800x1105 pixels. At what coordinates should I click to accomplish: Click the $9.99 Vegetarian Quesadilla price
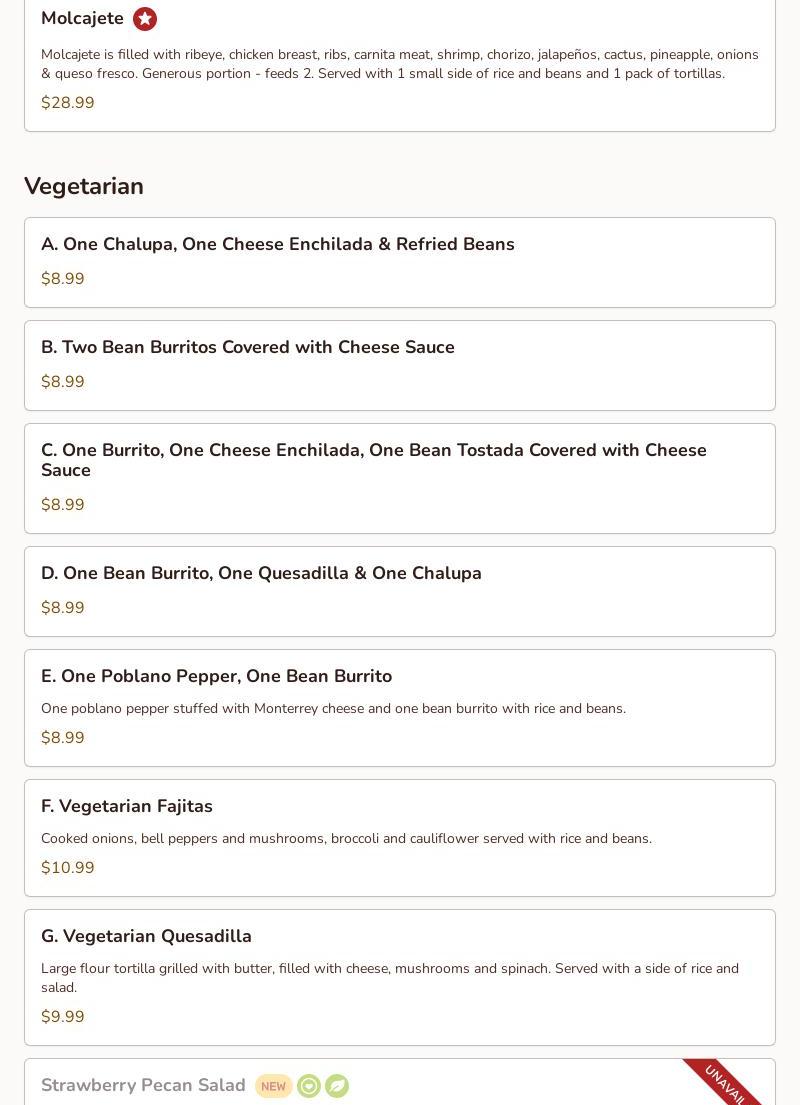pos(63,1017)
